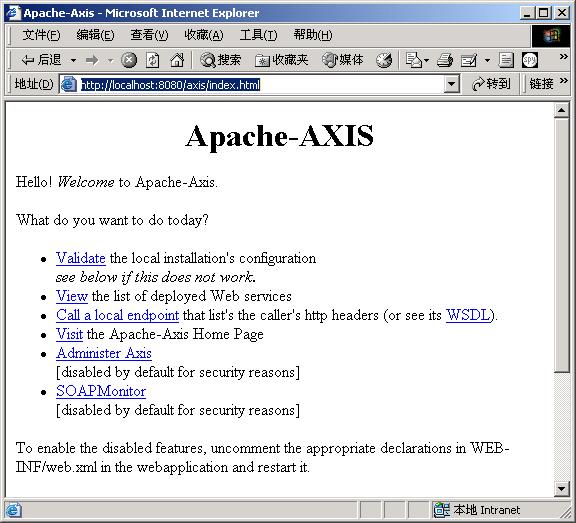Viewport: 576px width, 523px height.
Task: Click the 'What do you want to do today?' text
Action: coord(112,220)
